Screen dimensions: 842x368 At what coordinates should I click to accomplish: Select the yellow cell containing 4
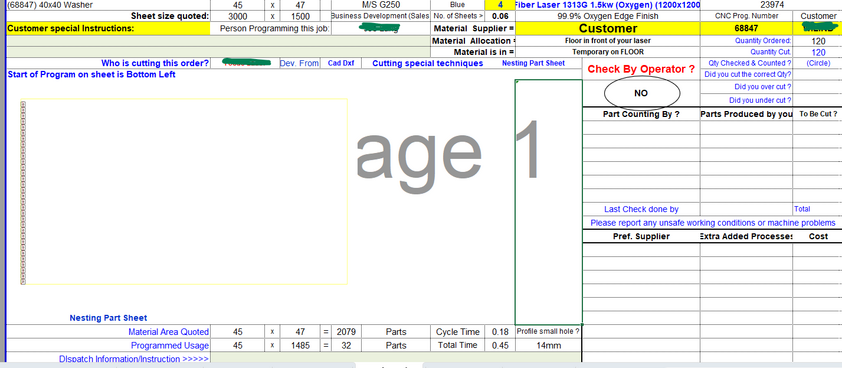(x=500, y=5)
